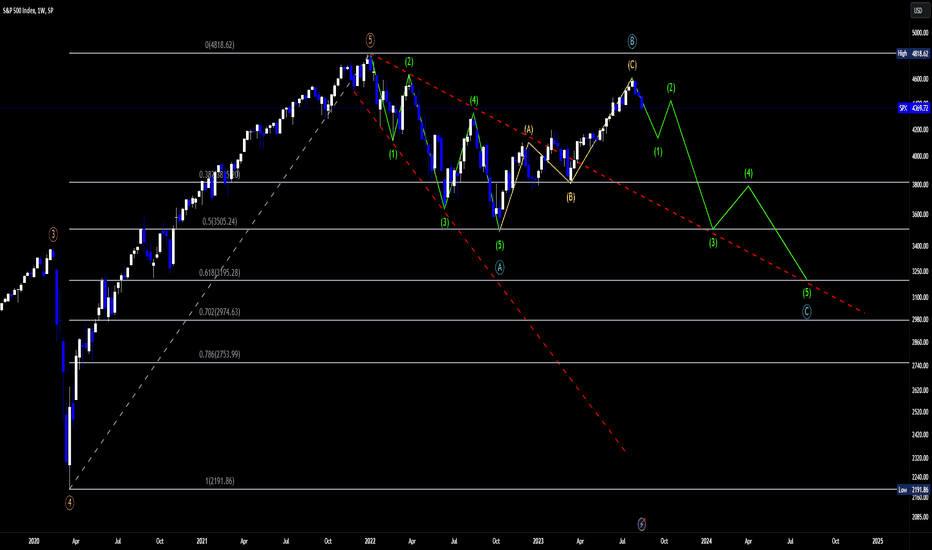932x550 pixels.
Task: Click the SPX current price tag
Action: (x=915, y=107)
